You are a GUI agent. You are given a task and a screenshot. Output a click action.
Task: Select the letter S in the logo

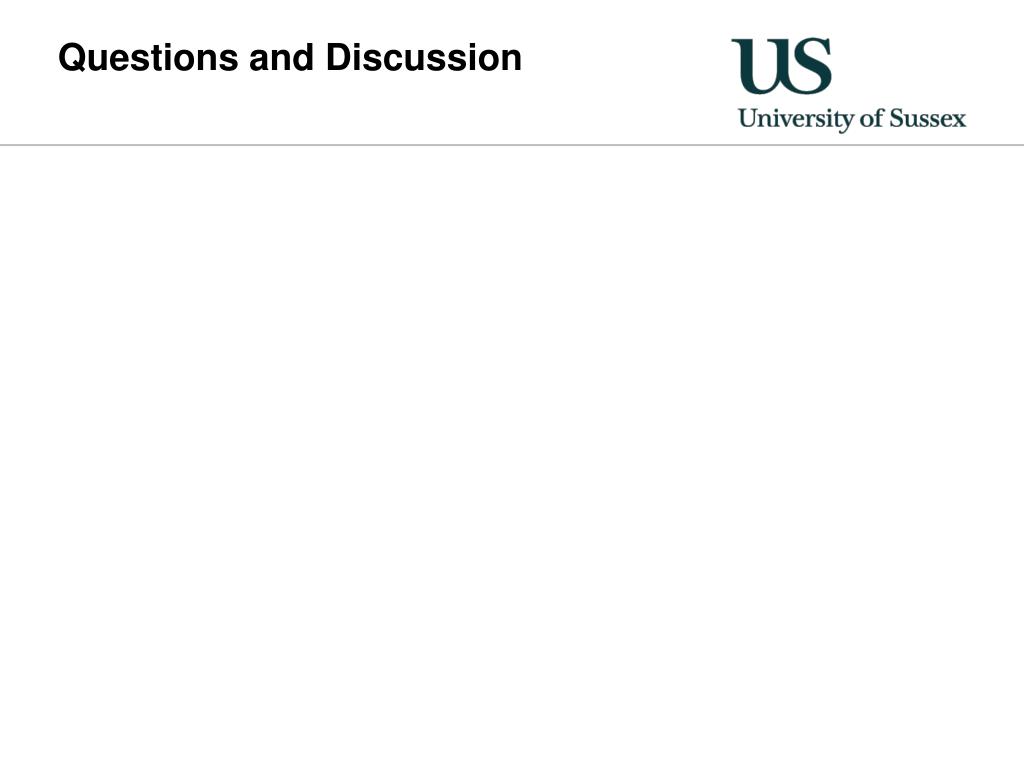[807, 66]
